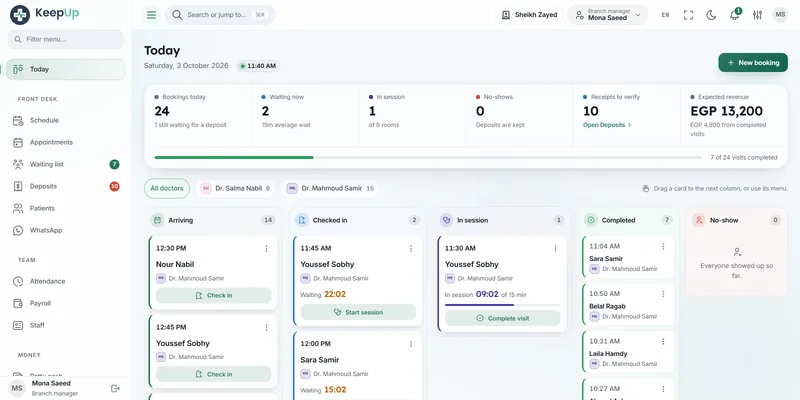Open menu on 12:45 PM arriving card

click(266, 328)
